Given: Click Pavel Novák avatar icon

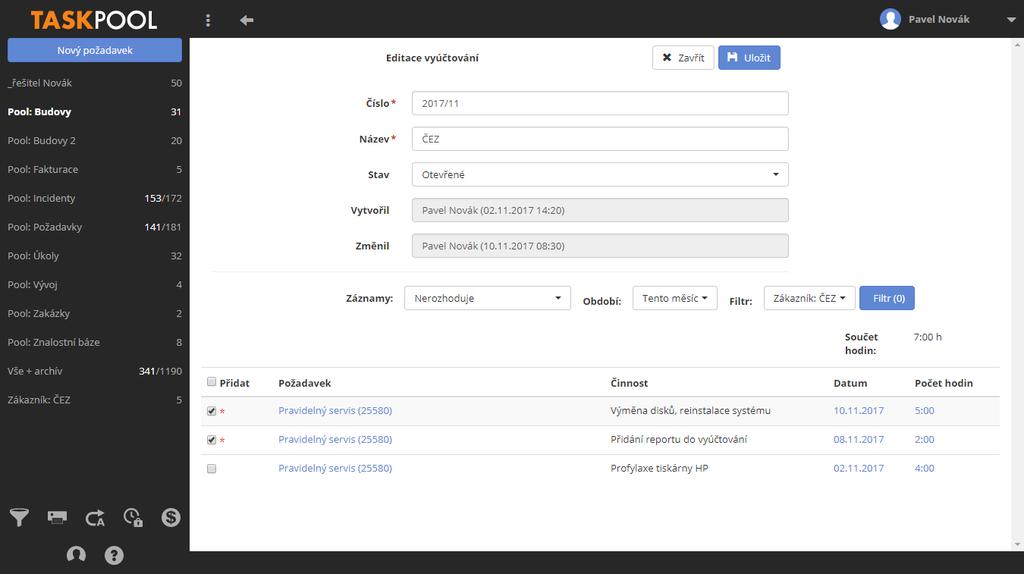Looking at the screenshot, I should (889, 19).
